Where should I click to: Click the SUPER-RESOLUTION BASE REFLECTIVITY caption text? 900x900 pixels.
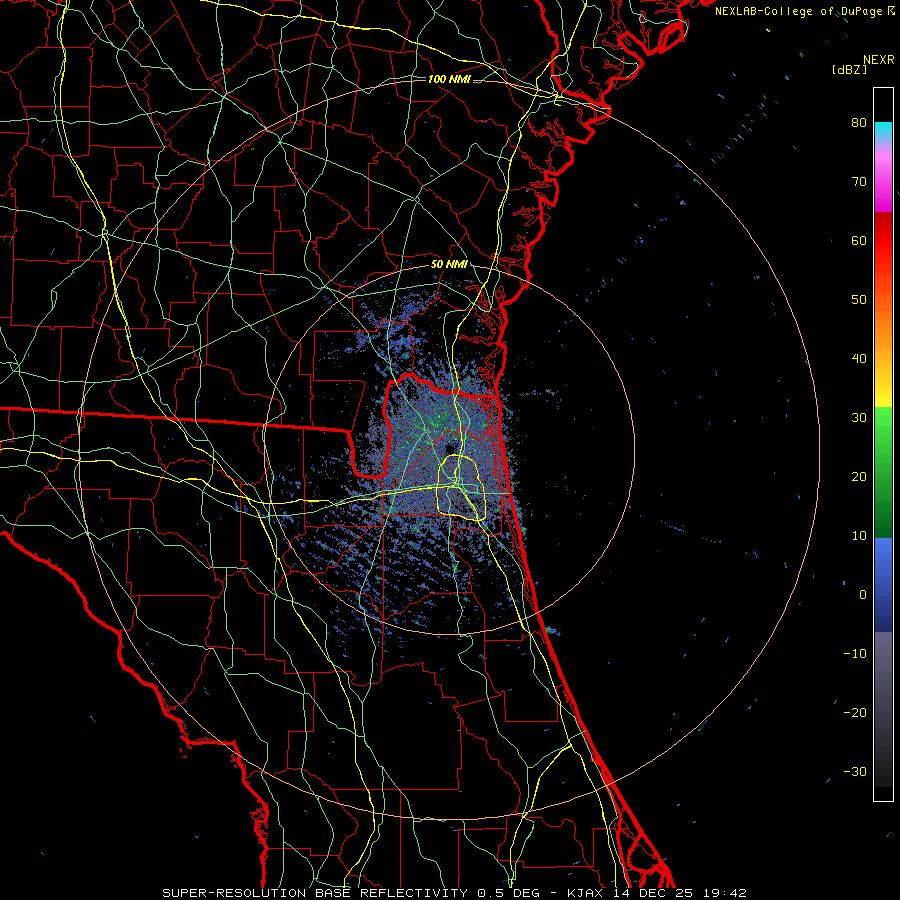(315, 893)
